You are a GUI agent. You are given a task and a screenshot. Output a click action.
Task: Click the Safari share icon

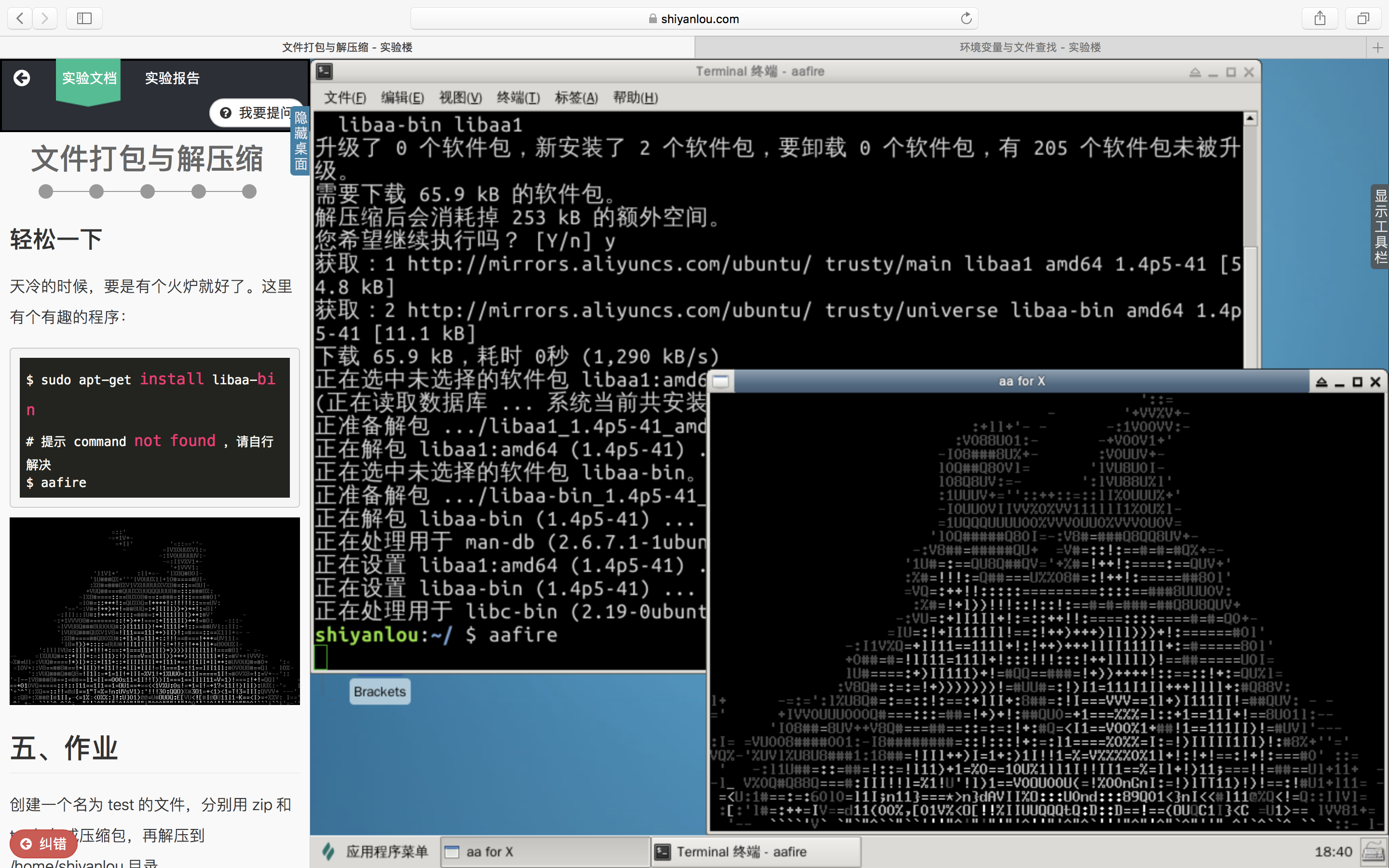tap(1320, 18)
